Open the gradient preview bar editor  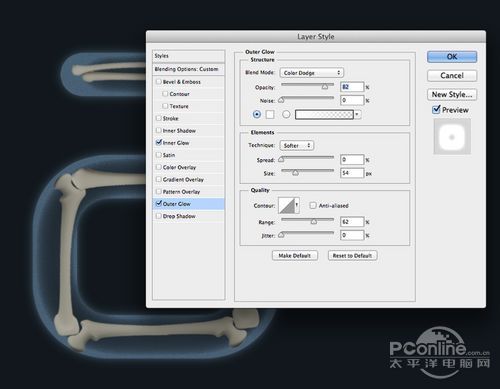pyautogui.click(x=324, y=115)
